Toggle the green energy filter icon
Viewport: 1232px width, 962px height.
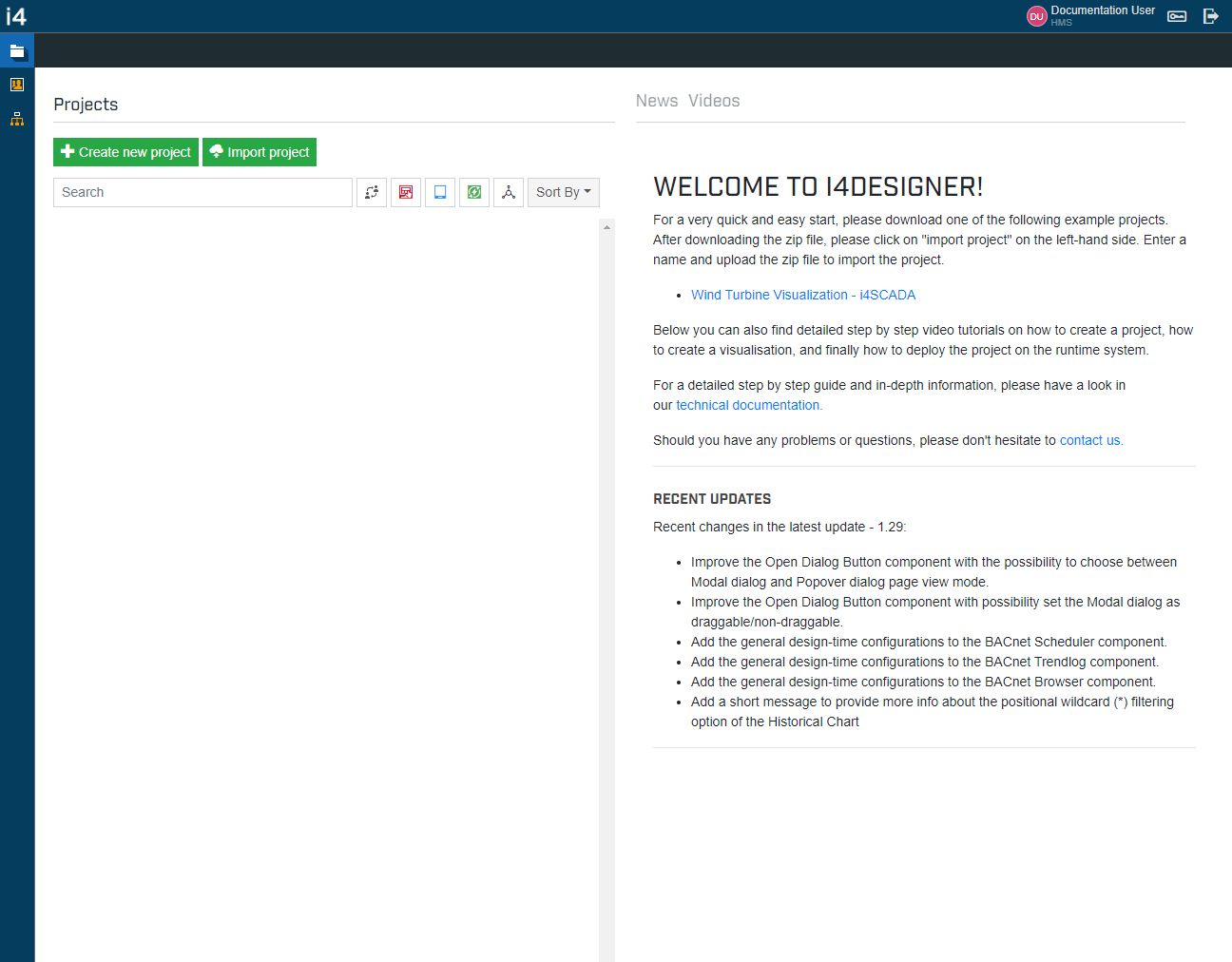[474, 192]
